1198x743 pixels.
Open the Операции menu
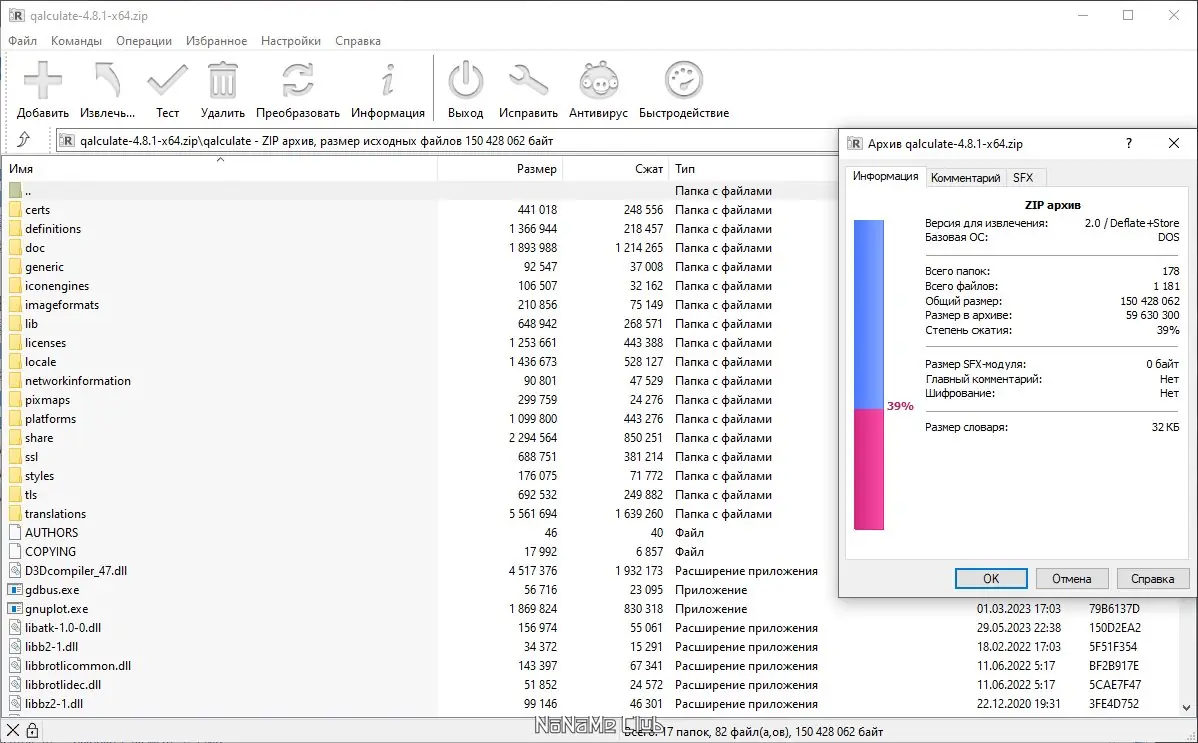click(144, 41)
